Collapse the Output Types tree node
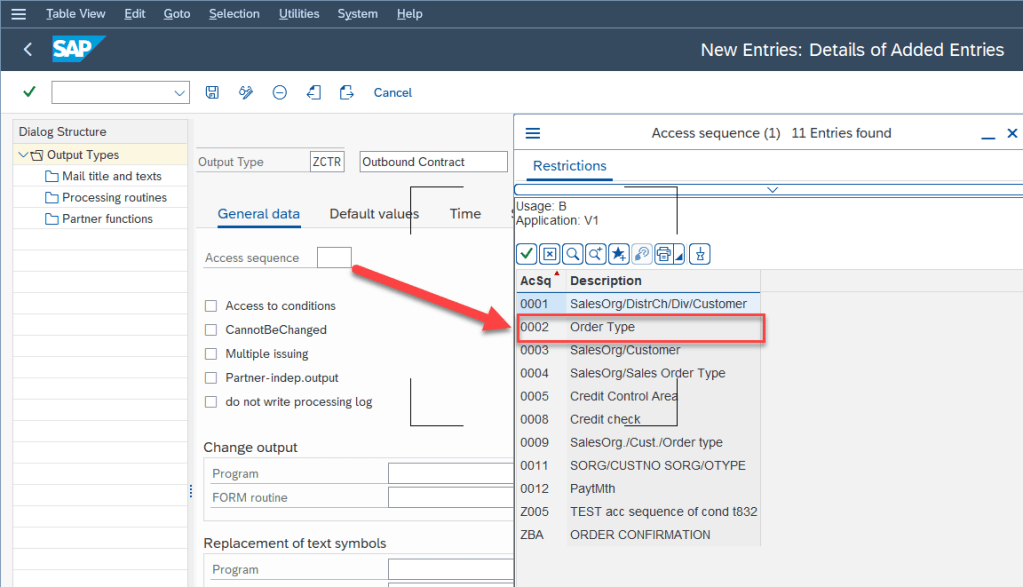This screenshot has height=587, width=1023. [23, 155]
